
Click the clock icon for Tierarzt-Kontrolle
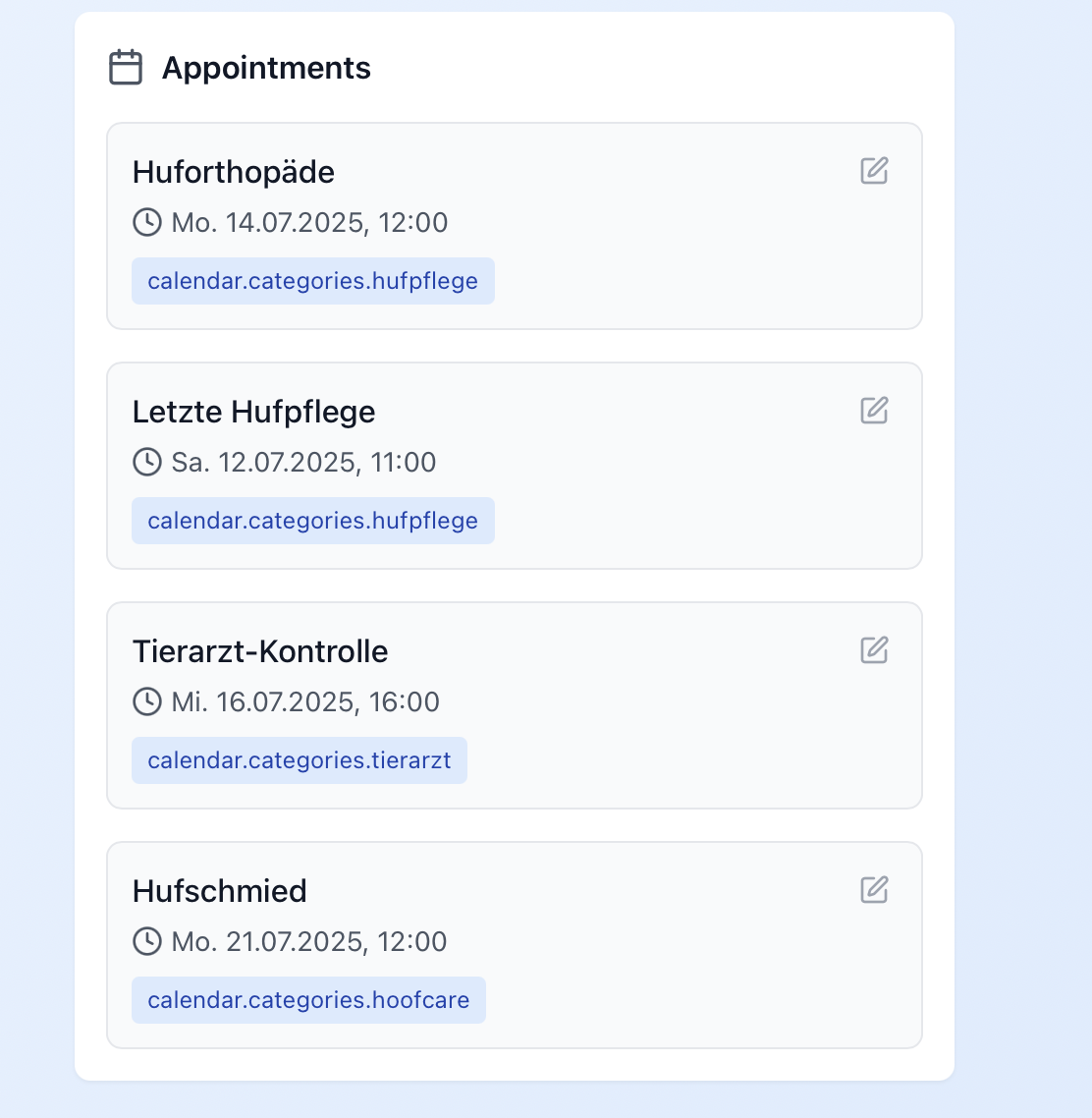pos(147,701)
